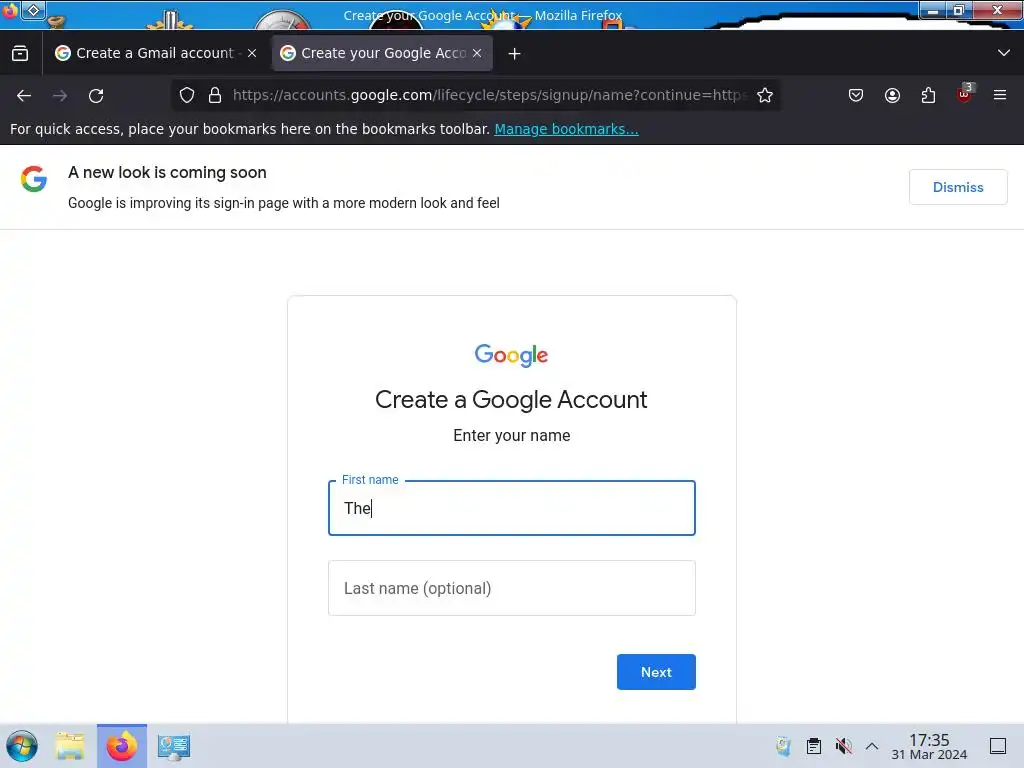
Task: Click the window menu icon in title bar
Action: pyautogui.click(x=34, y=10)
